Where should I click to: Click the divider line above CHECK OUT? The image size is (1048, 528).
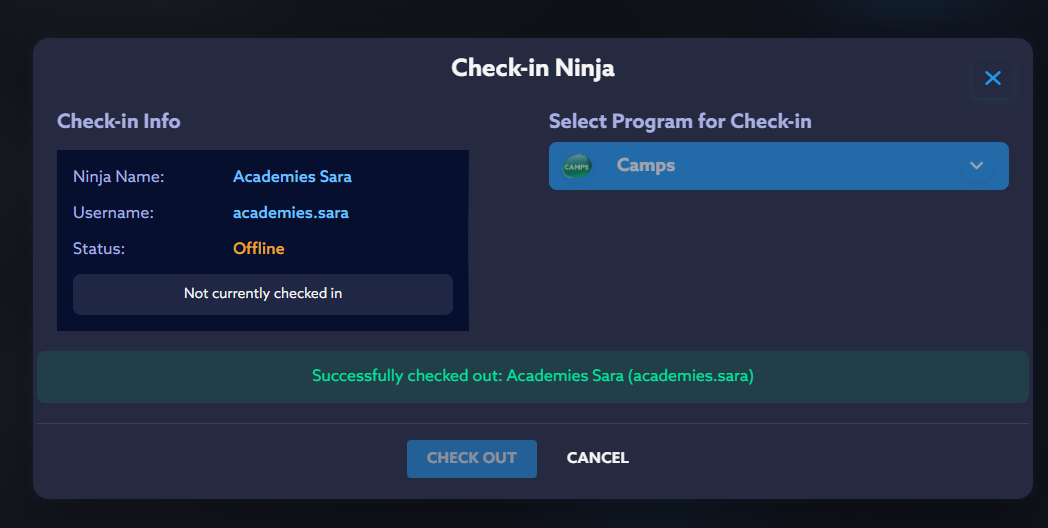coord(532,423)
